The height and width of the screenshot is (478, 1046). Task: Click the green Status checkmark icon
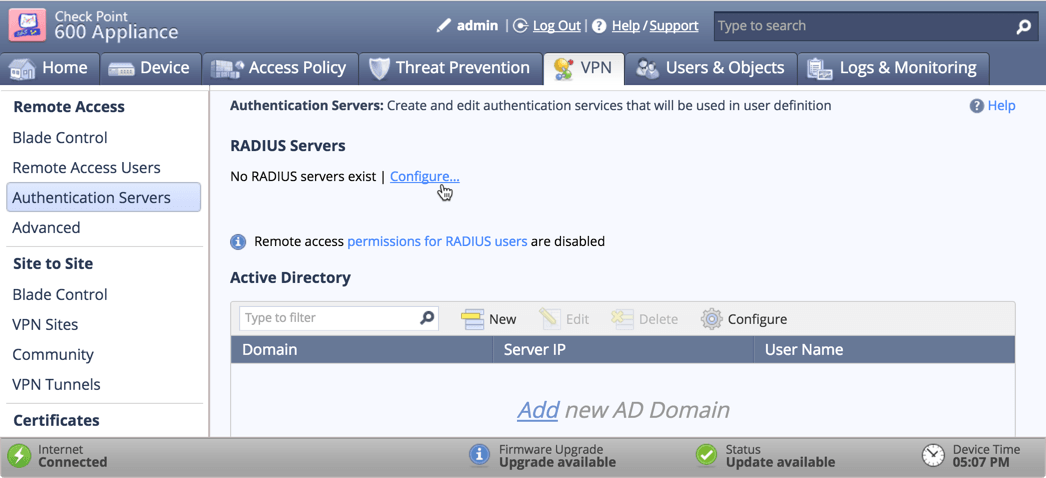click(706, 455)
